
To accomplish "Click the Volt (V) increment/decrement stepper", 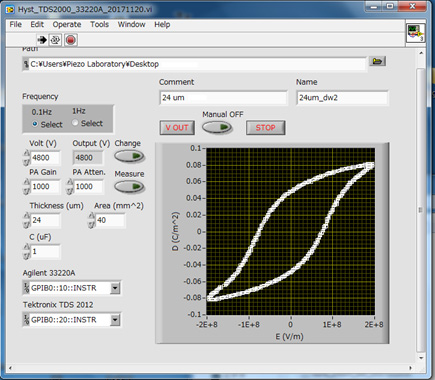I will point(26,158).
